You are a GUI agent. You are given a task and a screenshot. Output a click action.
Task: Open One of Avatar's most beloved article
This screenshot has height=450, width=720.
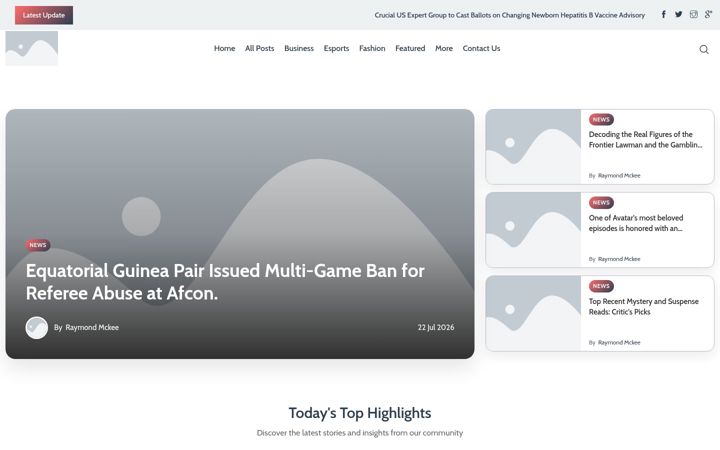(x=636, y=223)
